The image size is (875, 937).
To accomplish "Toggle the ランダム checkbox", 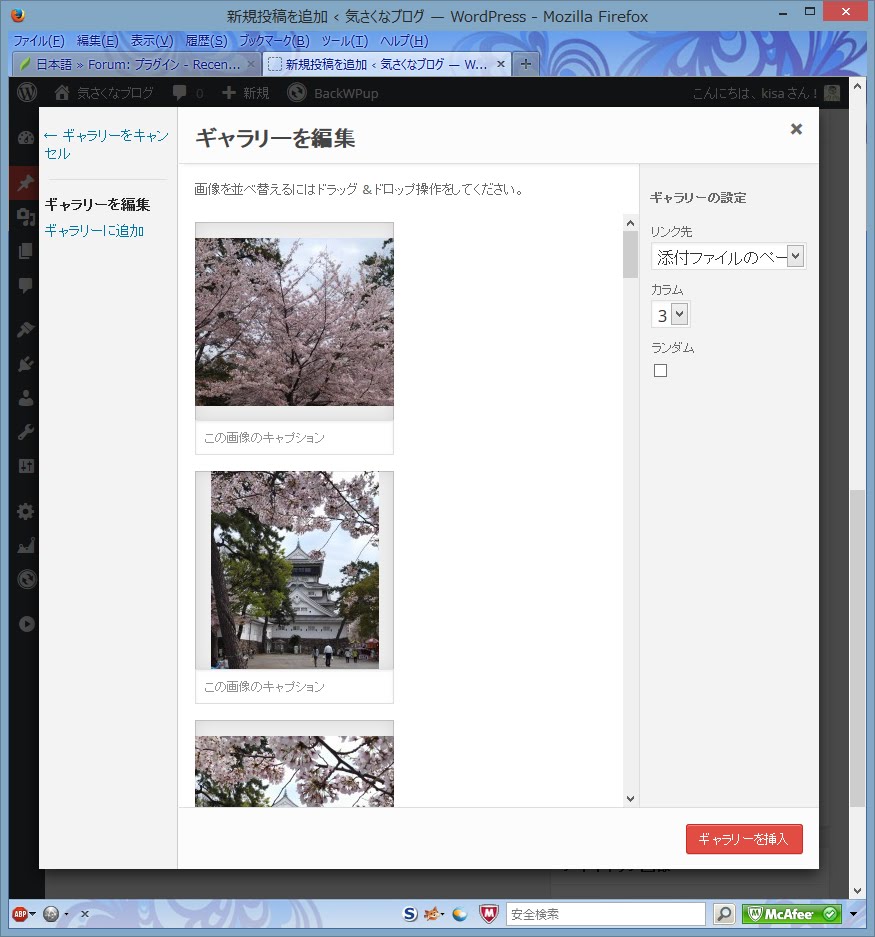I will (x=660, y=370).
